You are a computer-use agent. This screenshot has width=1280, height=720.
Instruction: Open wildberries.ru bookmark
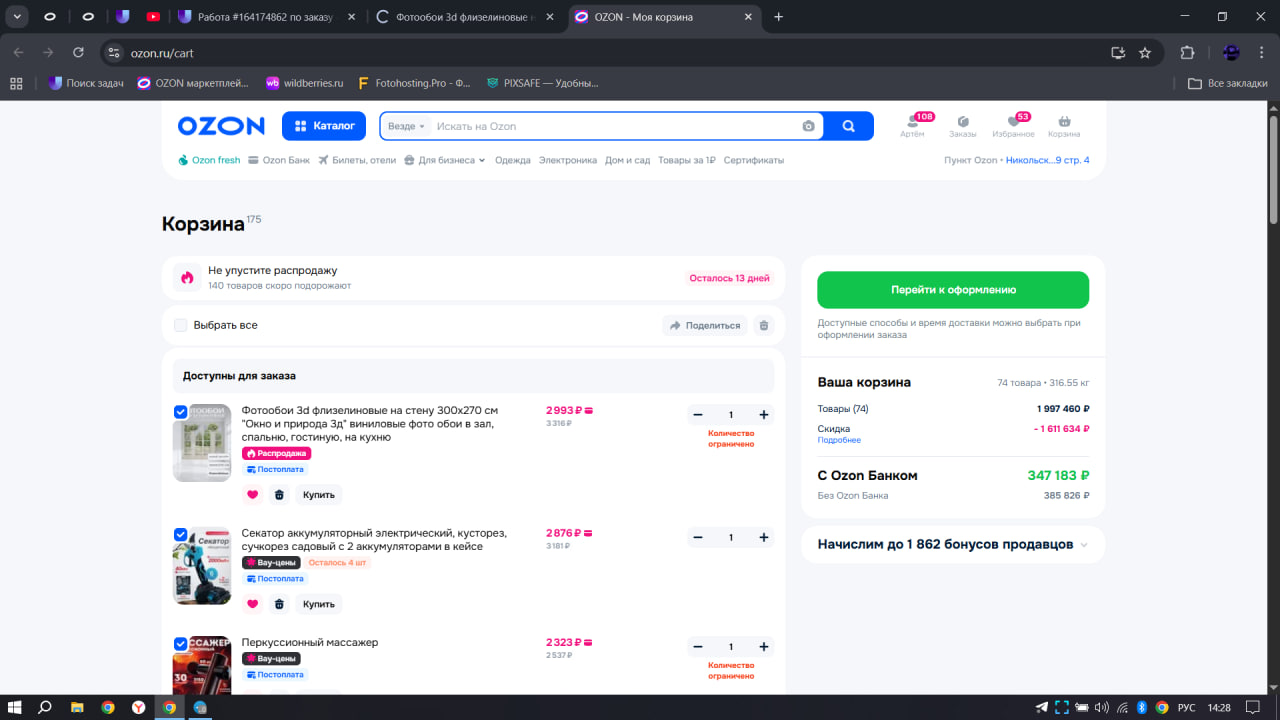pyautogui.click(x=304, y=83)
